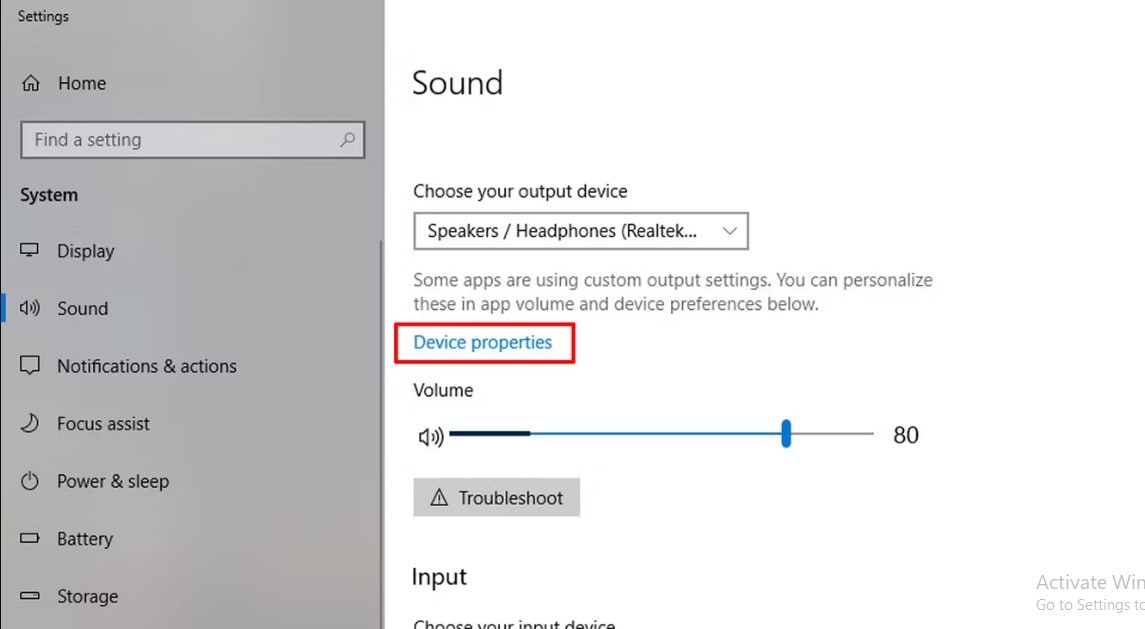Click the sidebar vertical scrollbar
1145x629 pixels.
(x=380, y=435)
